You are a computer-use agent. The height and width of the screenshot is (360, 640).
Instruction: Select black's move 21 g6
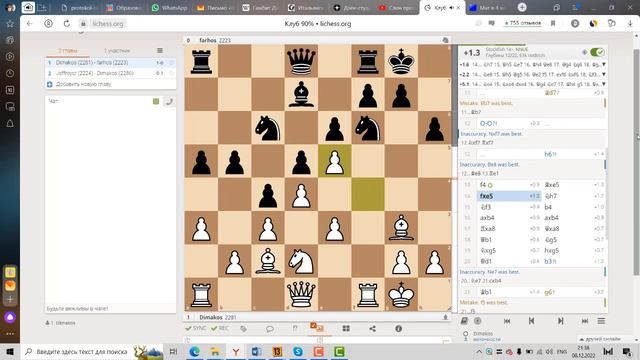click(573, 292)
